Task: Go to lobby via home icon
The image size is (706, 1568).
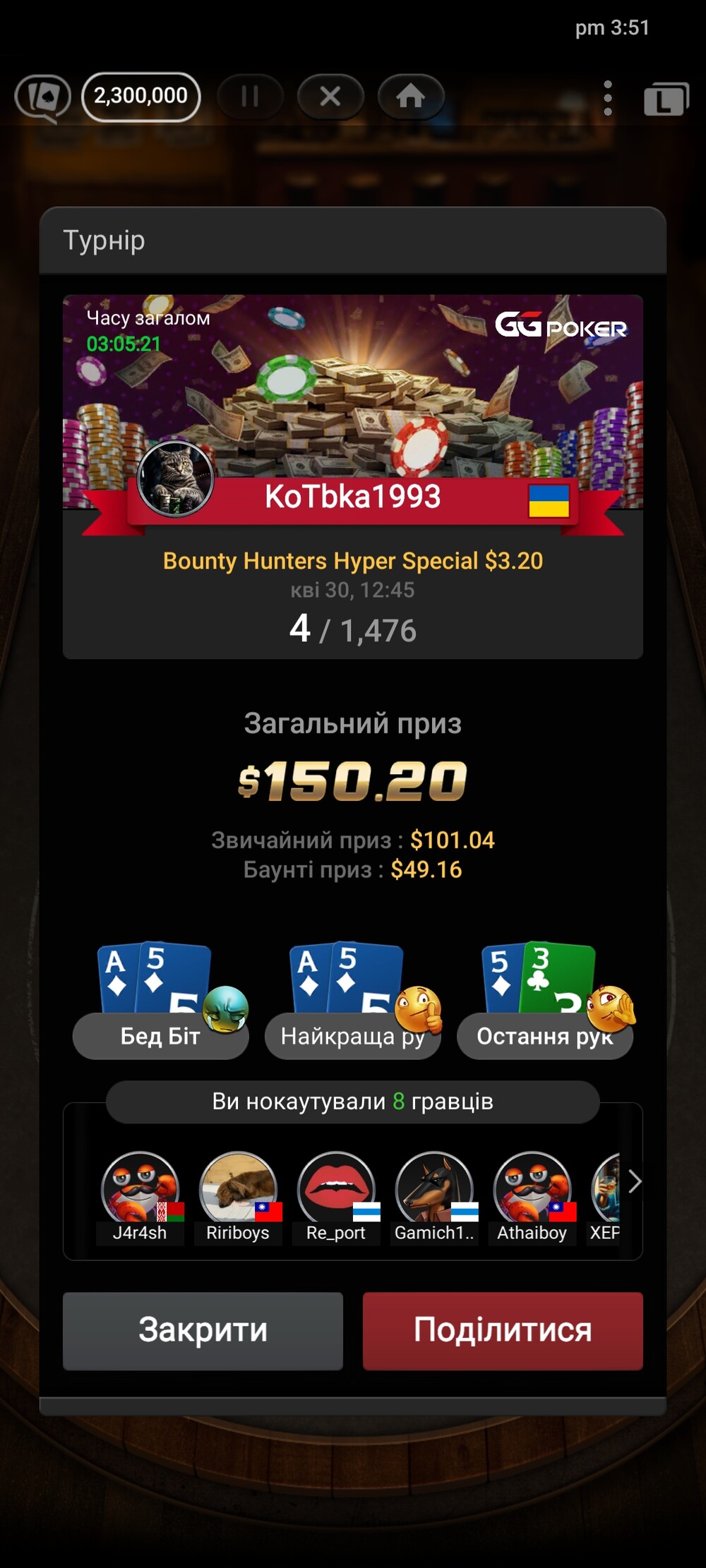Action: 411,96
